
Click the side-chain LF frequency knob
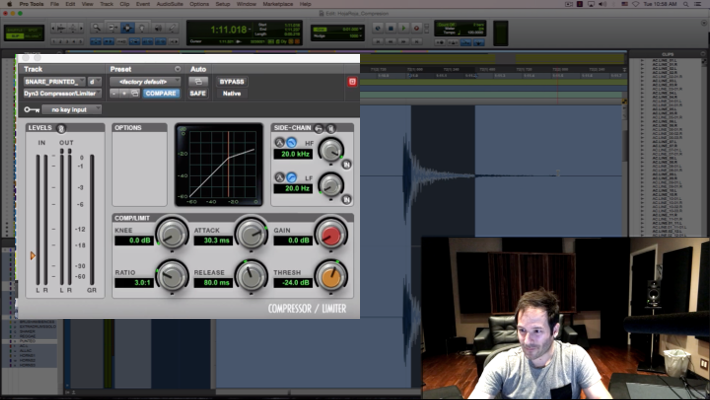click(x=331, y=185)
